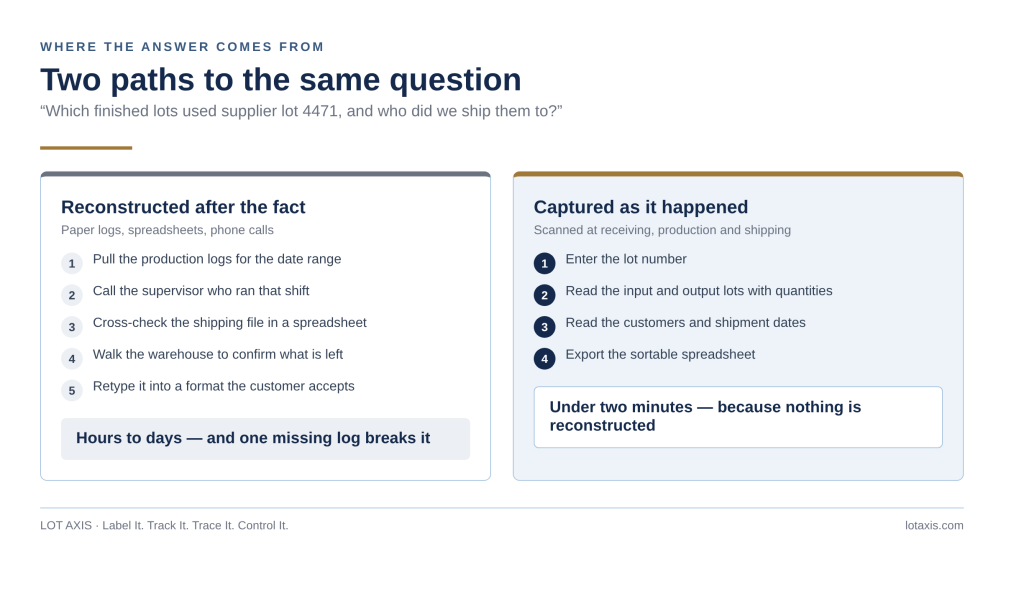Click step 5 badge beside Retype it into a format

[x=72, y=391]
